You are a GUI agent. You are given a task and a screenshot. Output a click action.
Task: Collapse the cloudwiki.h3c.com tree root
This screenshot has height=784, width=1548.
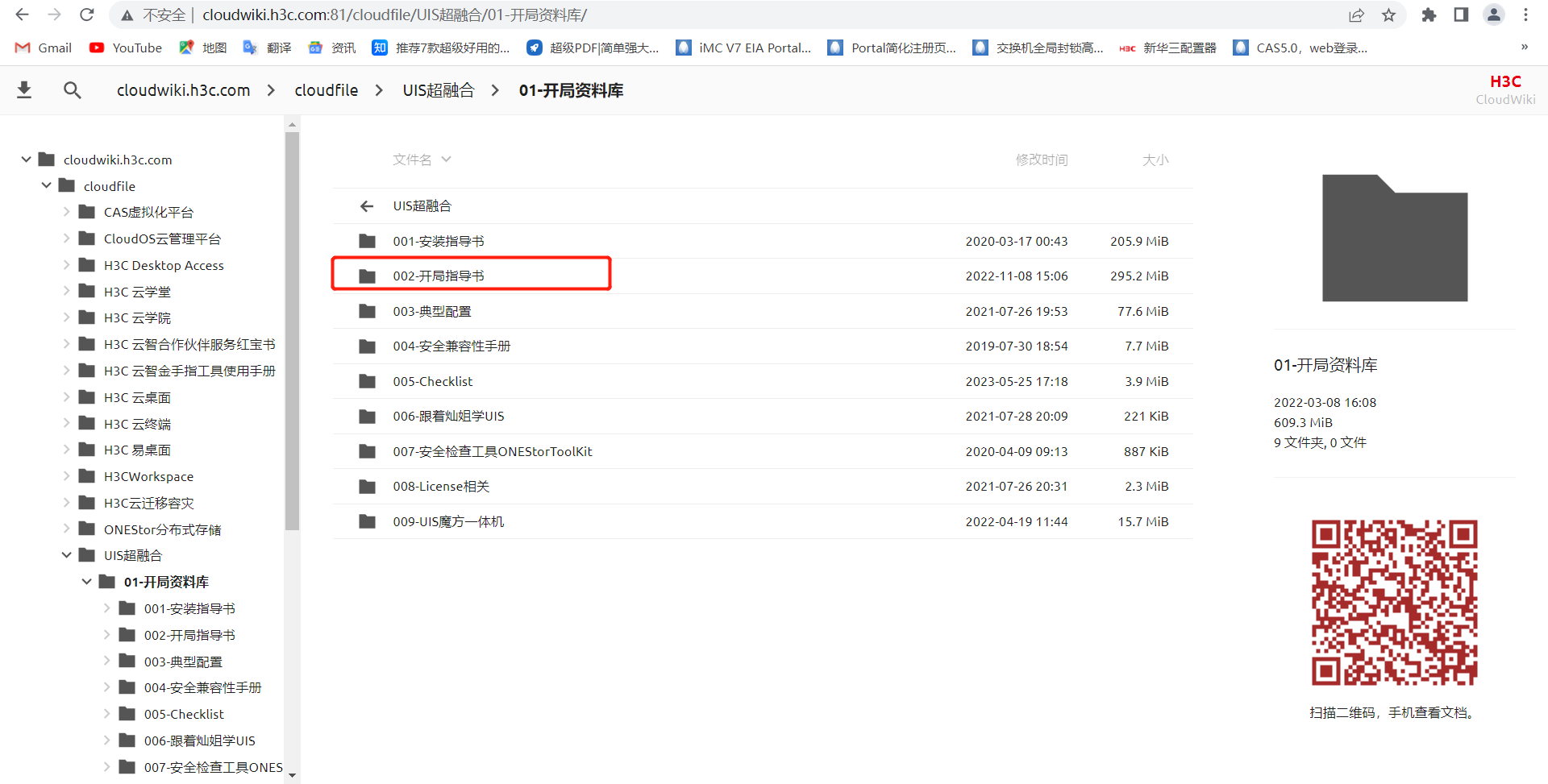[27, 160]
